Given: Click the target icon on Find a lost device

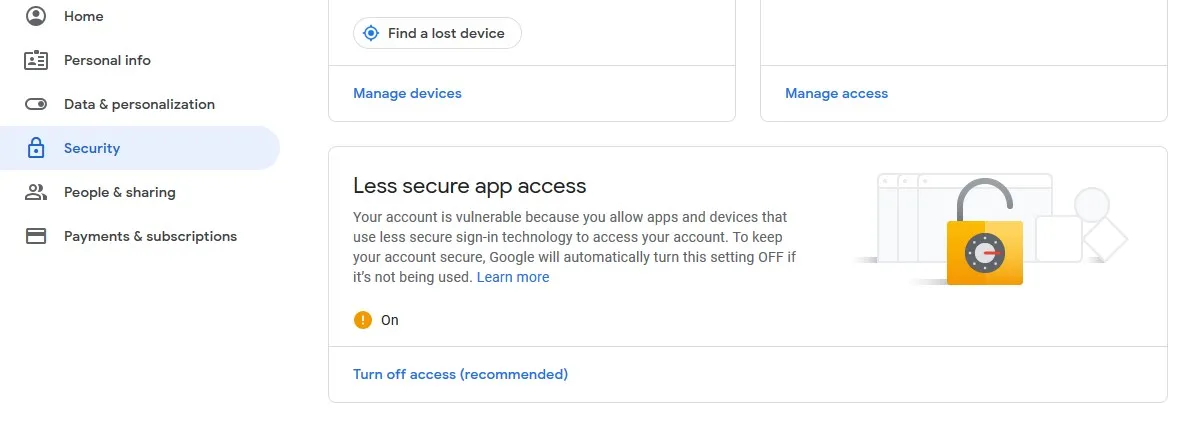Looking at the screenshot, I should pos(371,33).
